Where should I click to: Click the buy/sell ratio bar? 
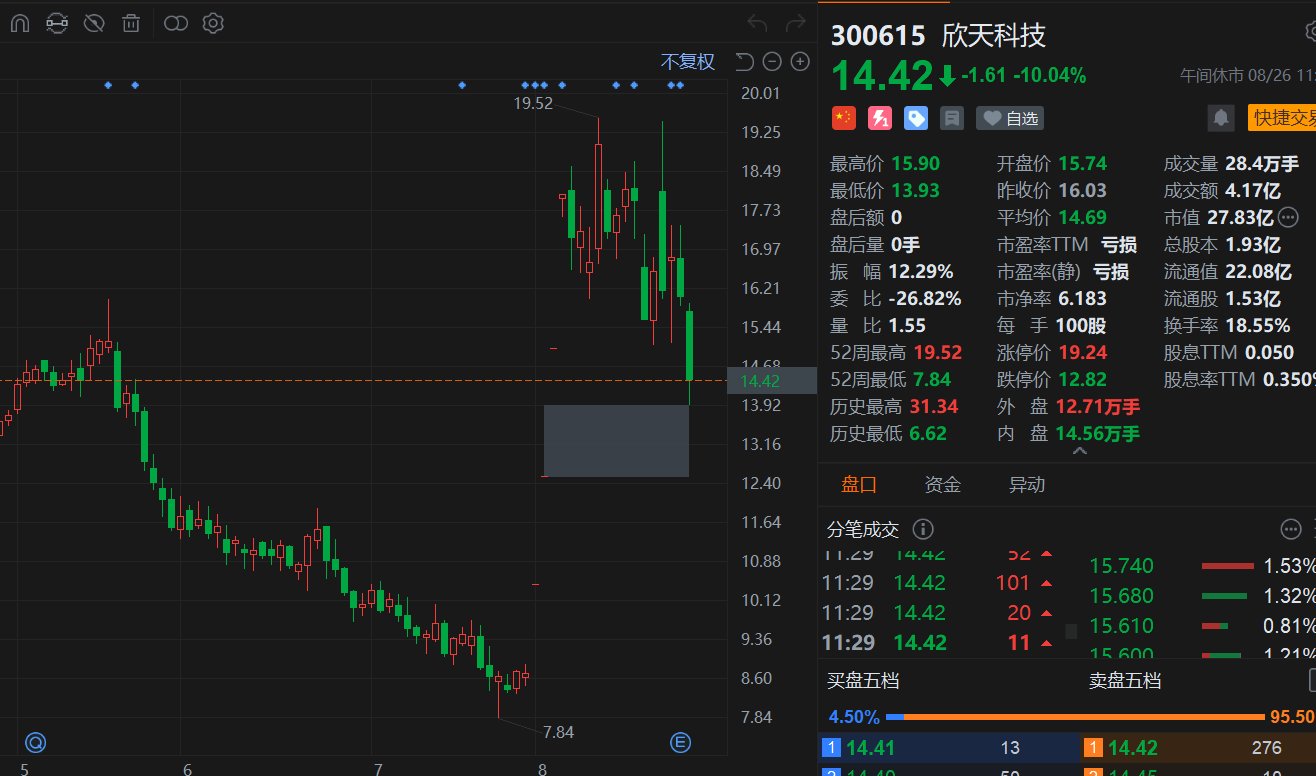coord(1075,717)
